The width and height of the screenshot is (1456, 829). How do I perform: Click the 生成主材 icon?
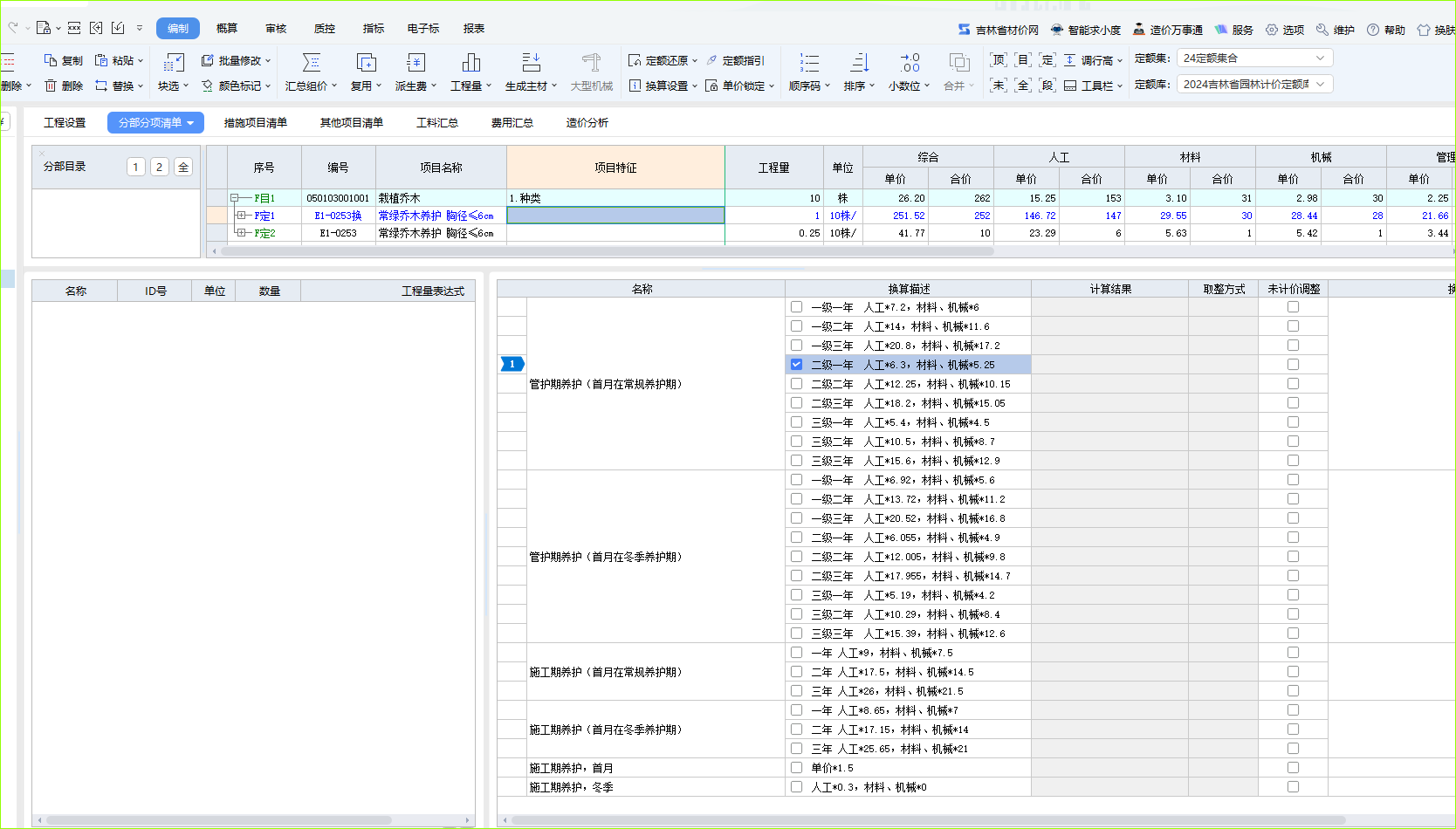531,62
